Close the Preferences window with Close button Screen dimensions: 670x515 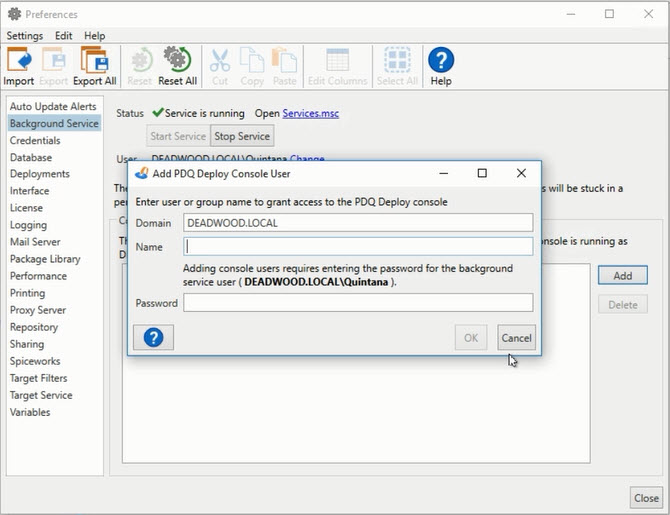[x=646, y=498]
